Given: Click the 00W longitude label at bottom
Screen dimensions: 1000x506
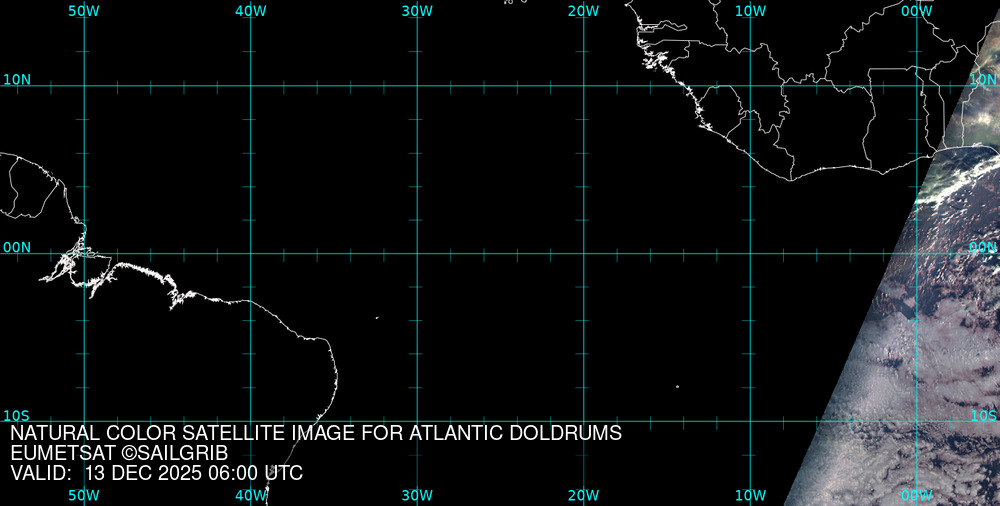Looking at the screenshot, I should coord(916,495).
